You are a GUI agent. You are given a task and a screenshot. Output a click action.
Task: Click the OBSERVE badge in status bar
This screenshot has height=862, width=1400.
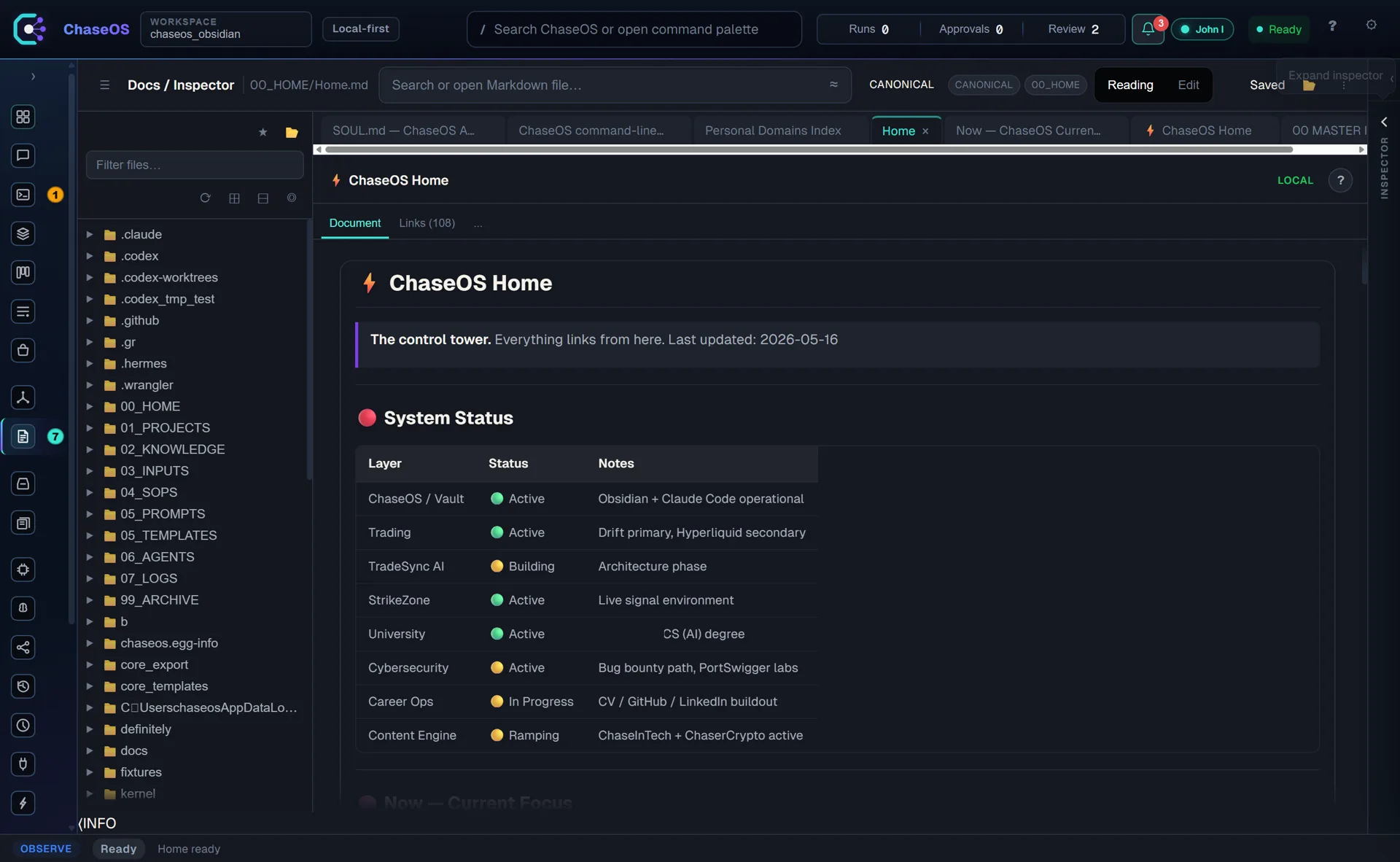45,849
